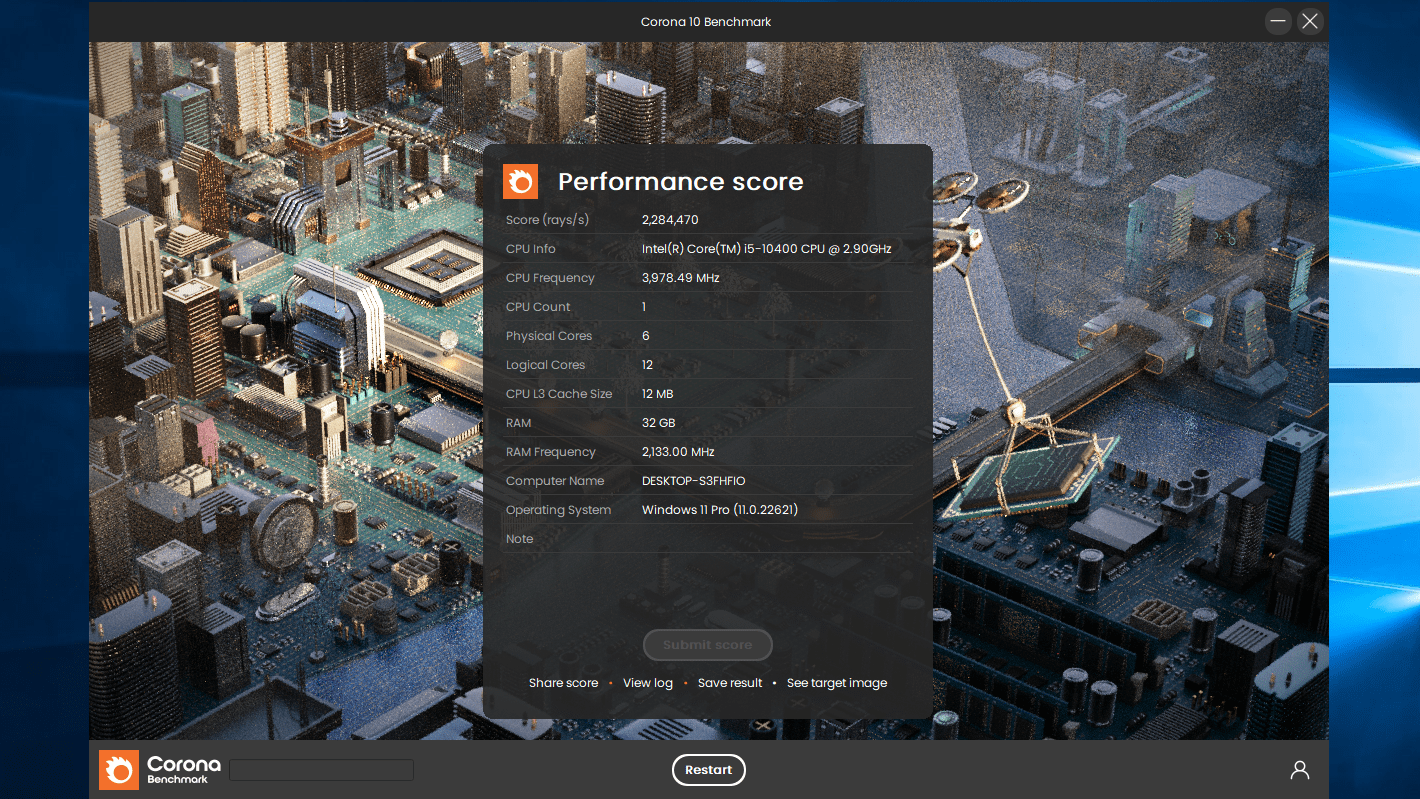Click the Submit score button
This screenshot has height=799, width=1420.
[708, 645]
